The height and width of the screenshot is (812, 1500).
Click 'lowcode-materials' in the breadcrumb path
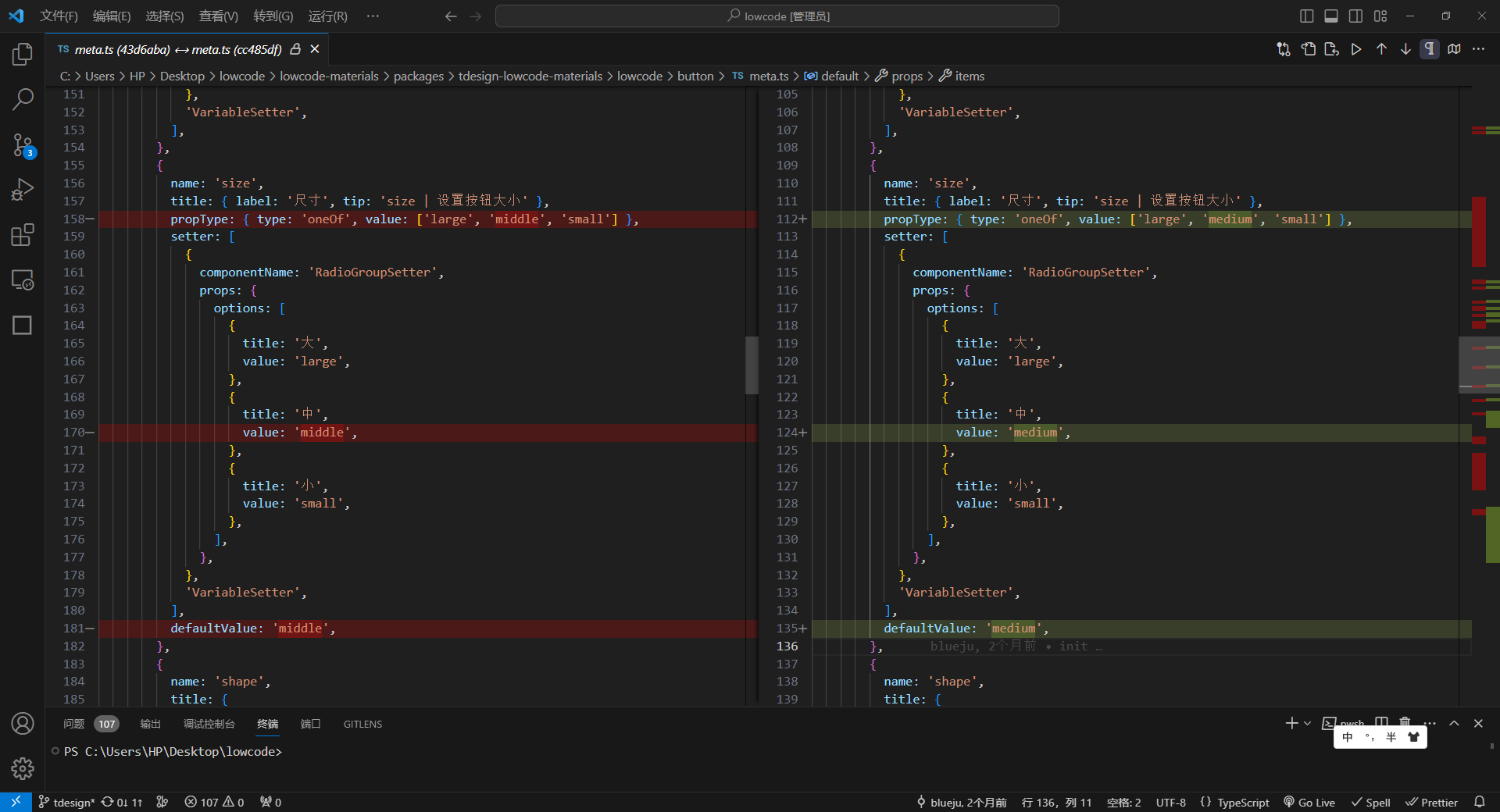click(x=329, y=76)
